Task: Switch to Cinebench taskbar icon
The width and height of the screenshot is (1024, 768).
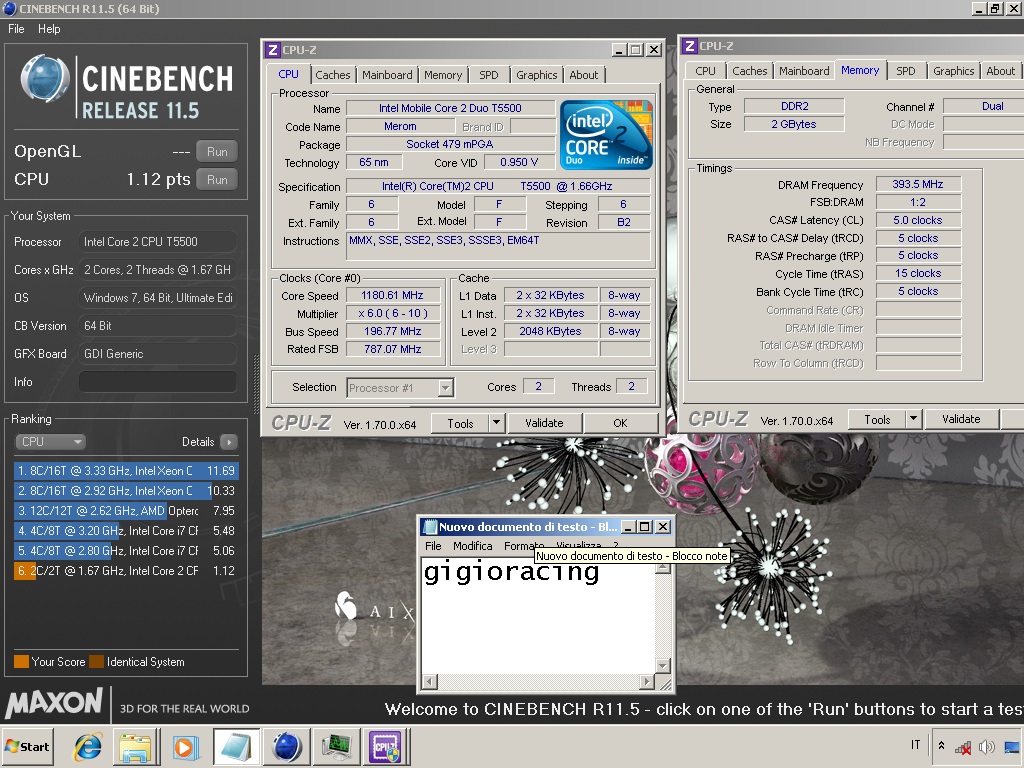Action: pyautogui.click(x=287, y=746)
